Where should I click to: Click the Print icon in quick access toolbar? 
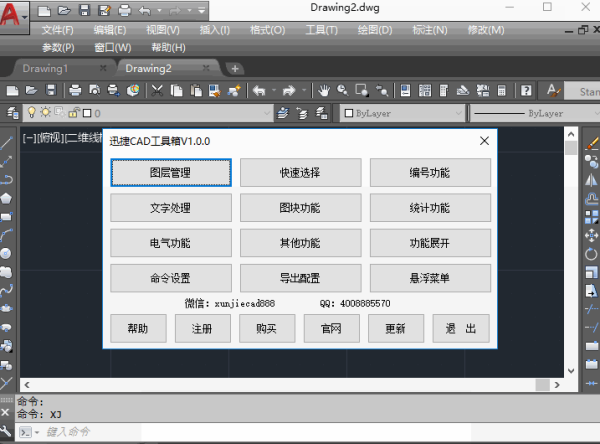click(125, 10)
